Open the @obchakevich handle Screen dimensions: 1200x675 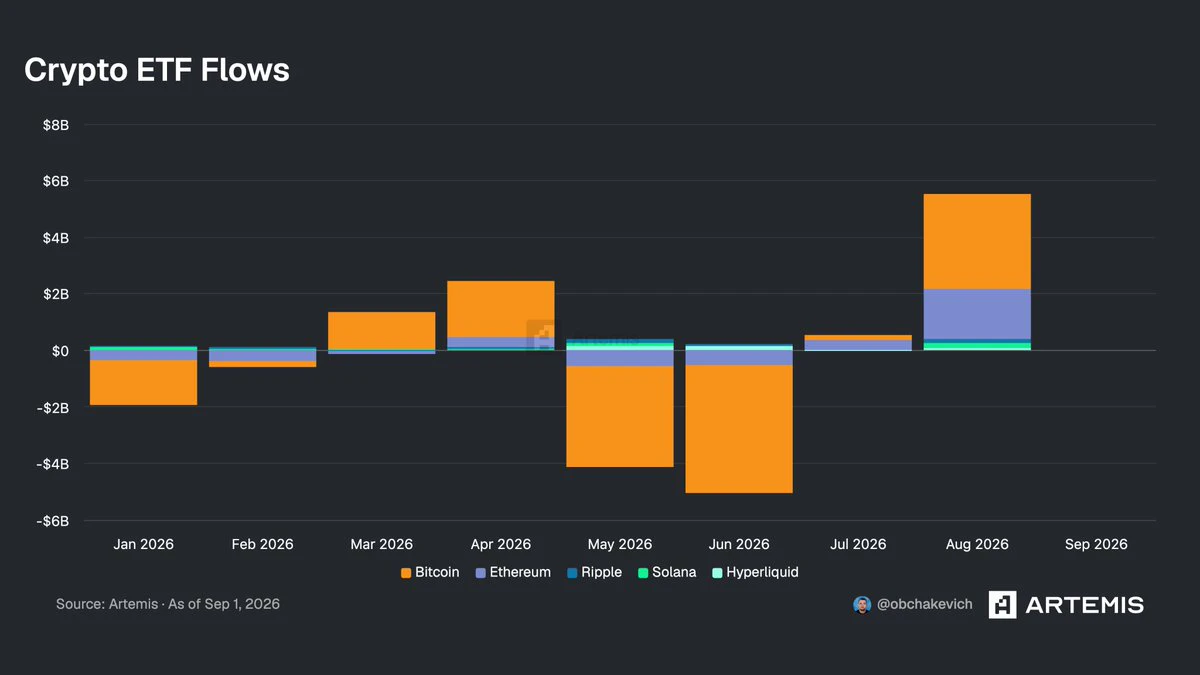(924, 604)
